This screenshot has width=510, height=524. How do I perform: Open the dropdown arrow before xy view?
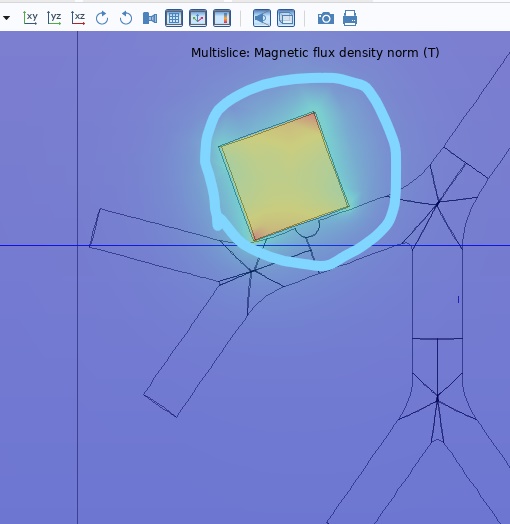pos(6,18)
